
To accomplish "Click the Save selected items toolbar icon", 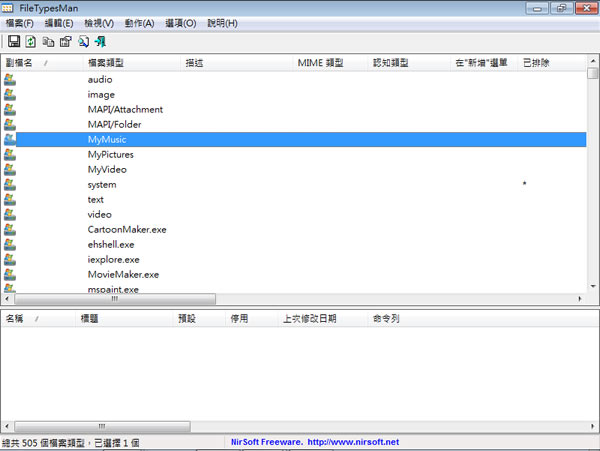I will click(14, 41).
